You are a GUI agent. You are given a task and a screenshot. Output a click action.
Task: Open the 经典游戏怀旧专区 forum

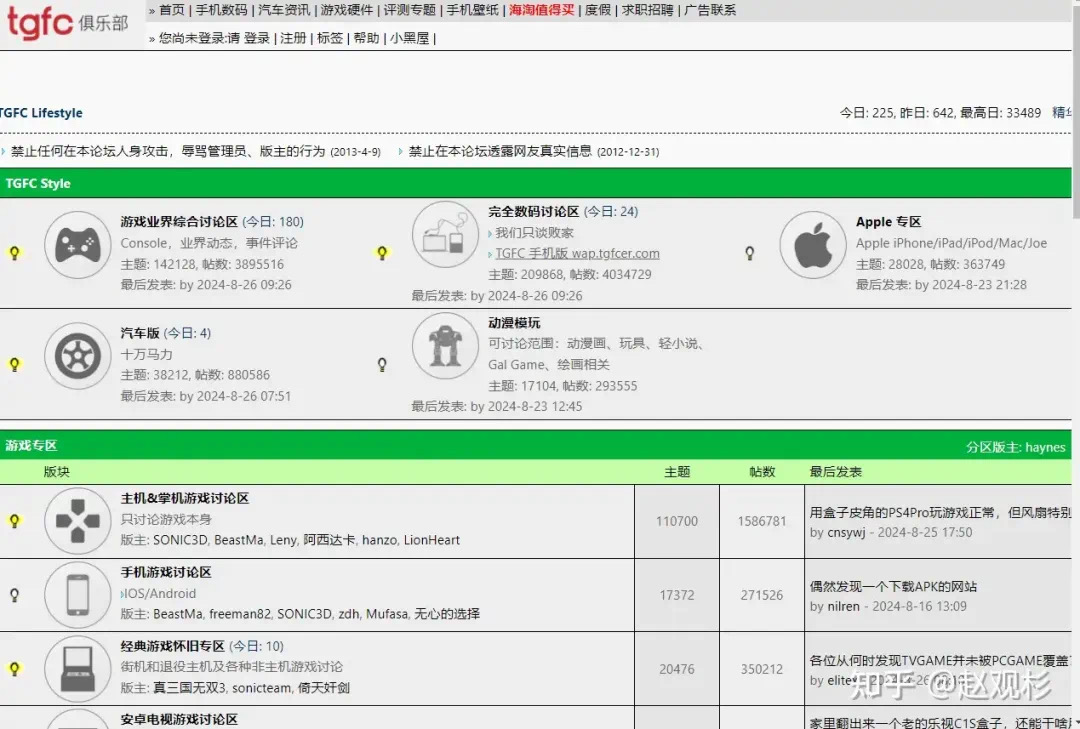point(173,646)
